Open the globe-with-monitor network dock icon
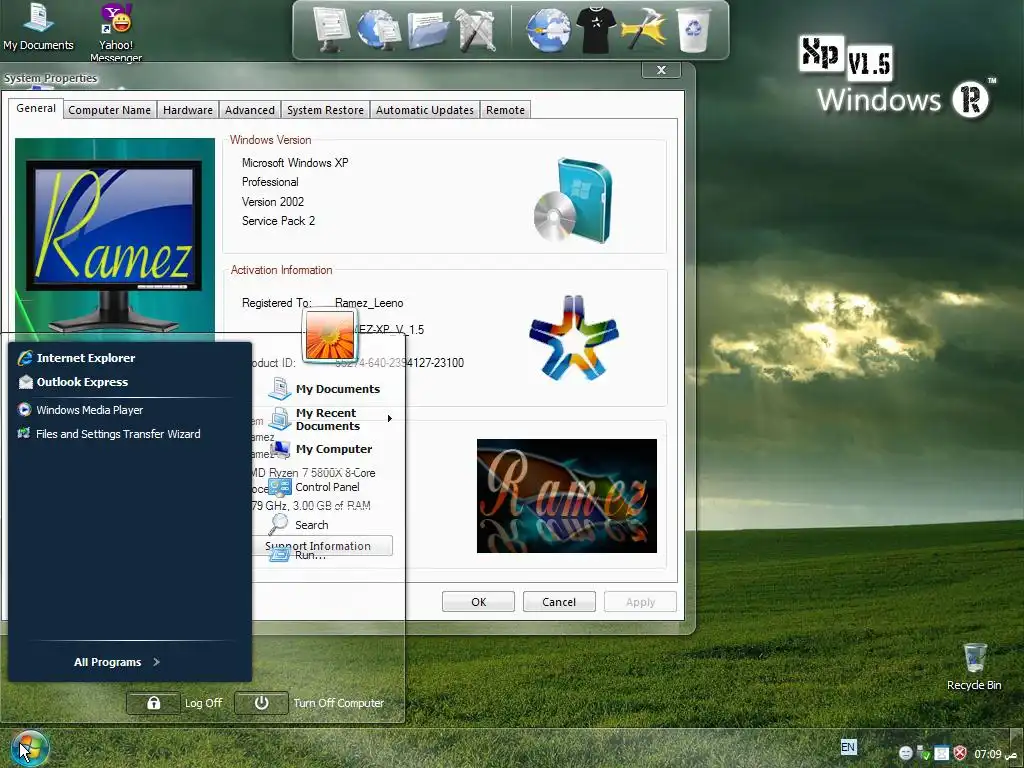 click(x=378, y=29)
